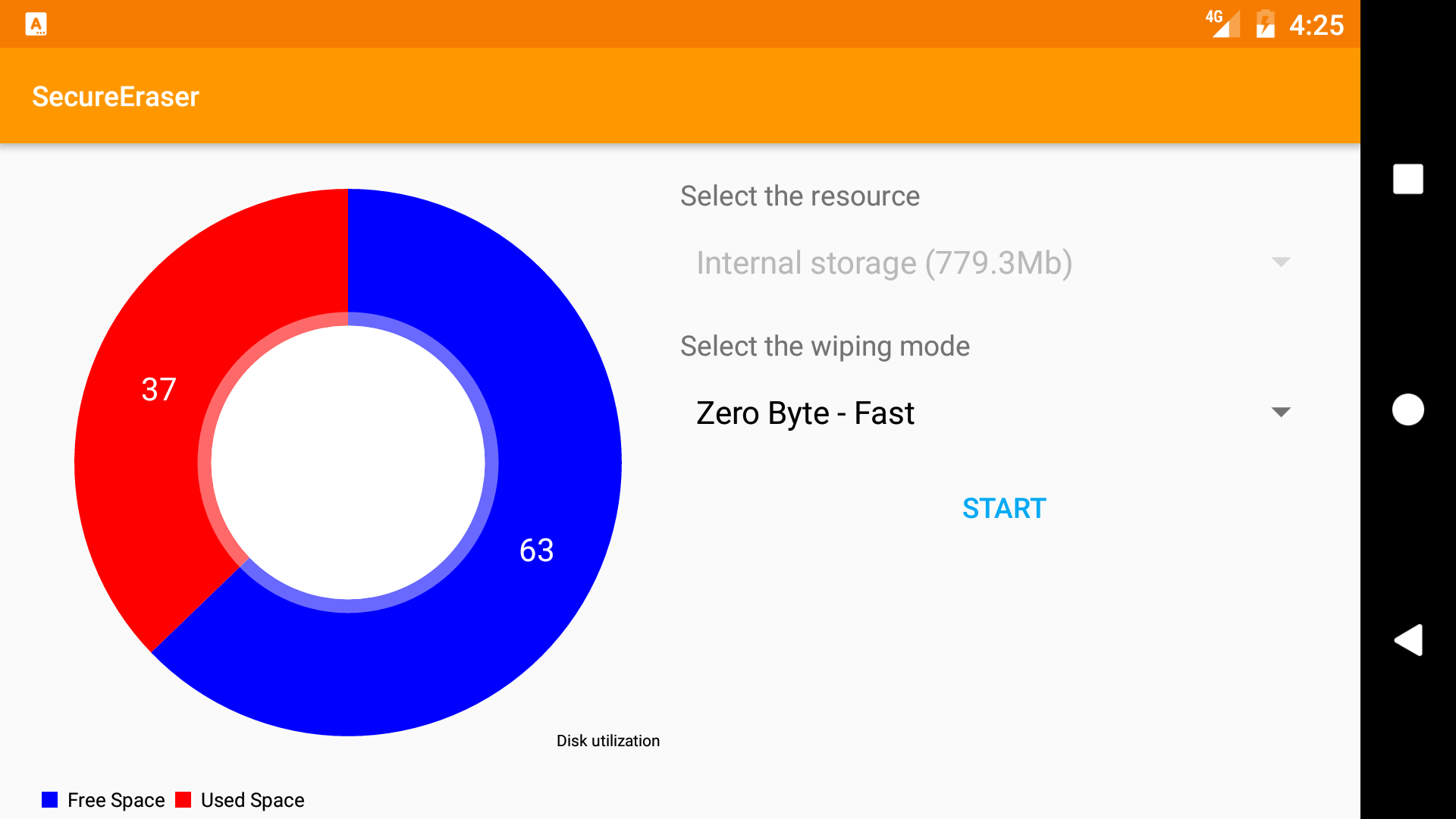Open the Zero Byte - Fast wiping mode dropdown
1456x819 pixels.
805,413
